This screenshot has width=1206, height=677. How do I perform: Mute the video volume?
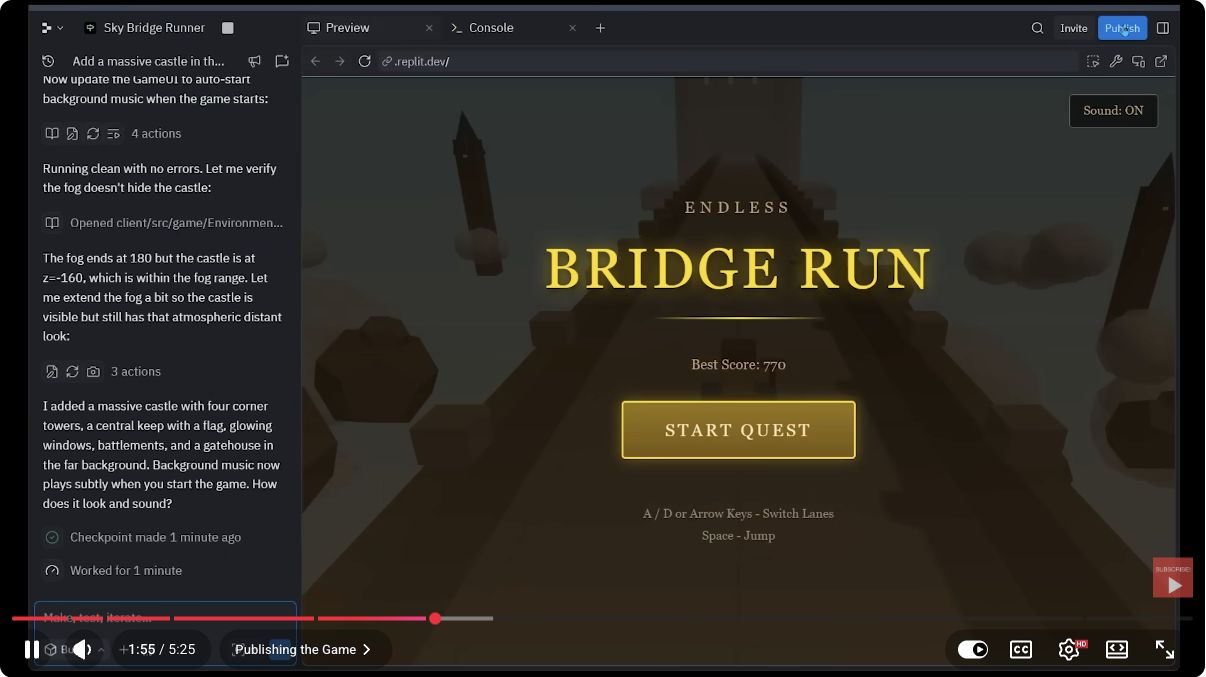coord(83,649)
